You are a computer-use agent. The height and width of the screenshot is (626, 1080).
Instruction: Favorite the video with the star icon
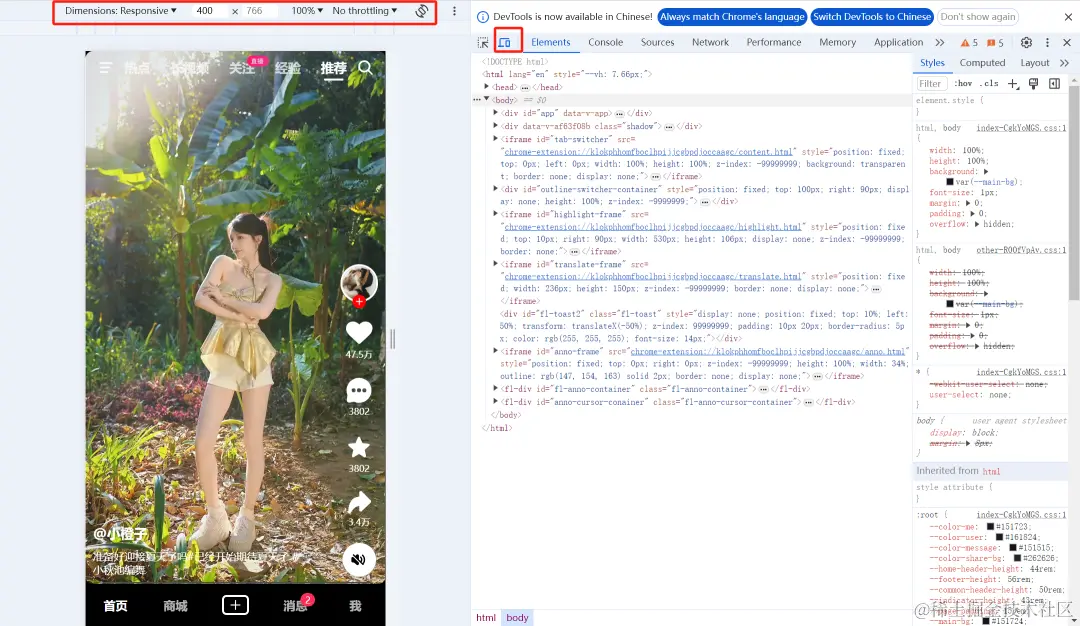(359, 448)
